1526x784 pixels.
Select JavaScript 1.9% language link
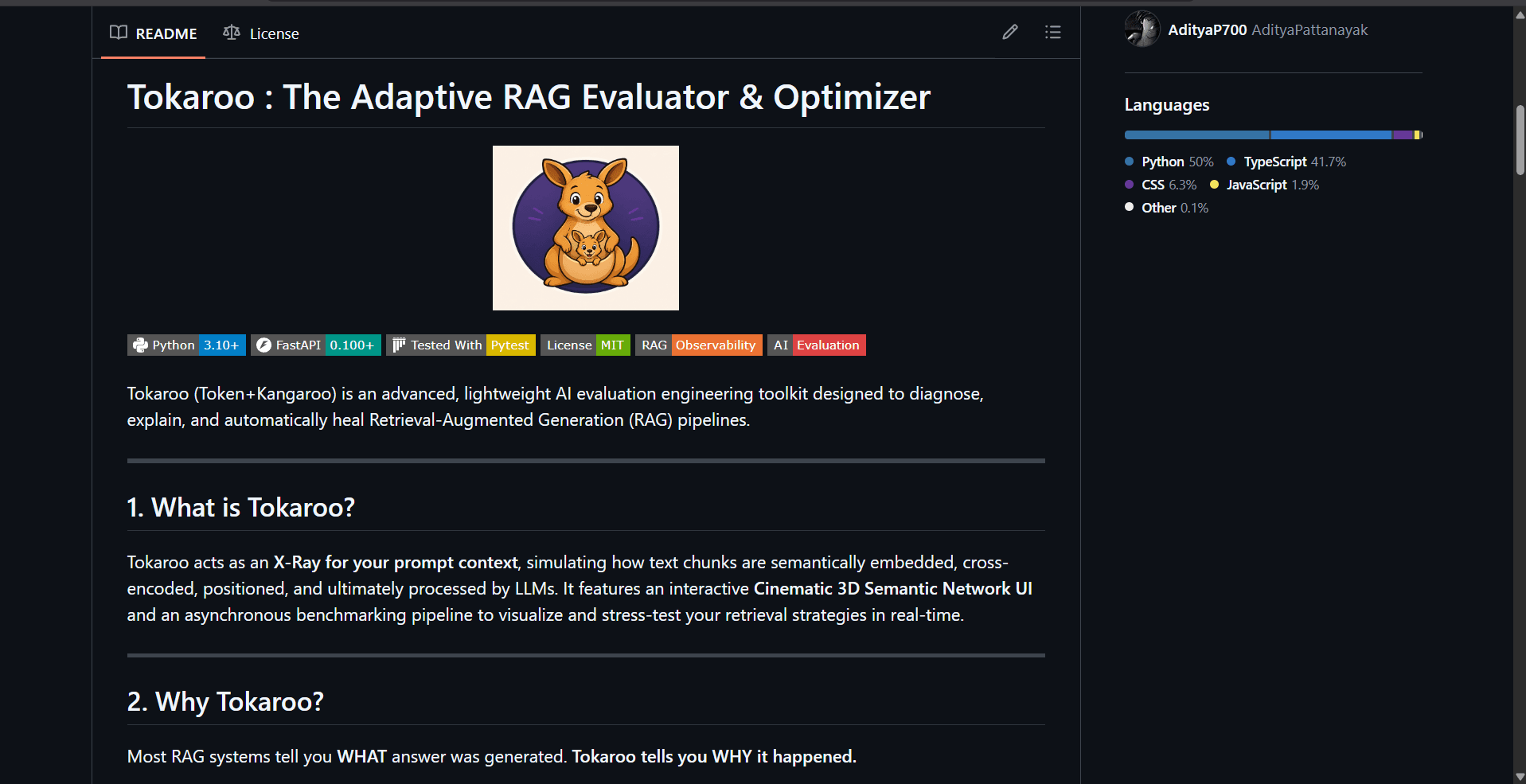[x=1264, y=185]
